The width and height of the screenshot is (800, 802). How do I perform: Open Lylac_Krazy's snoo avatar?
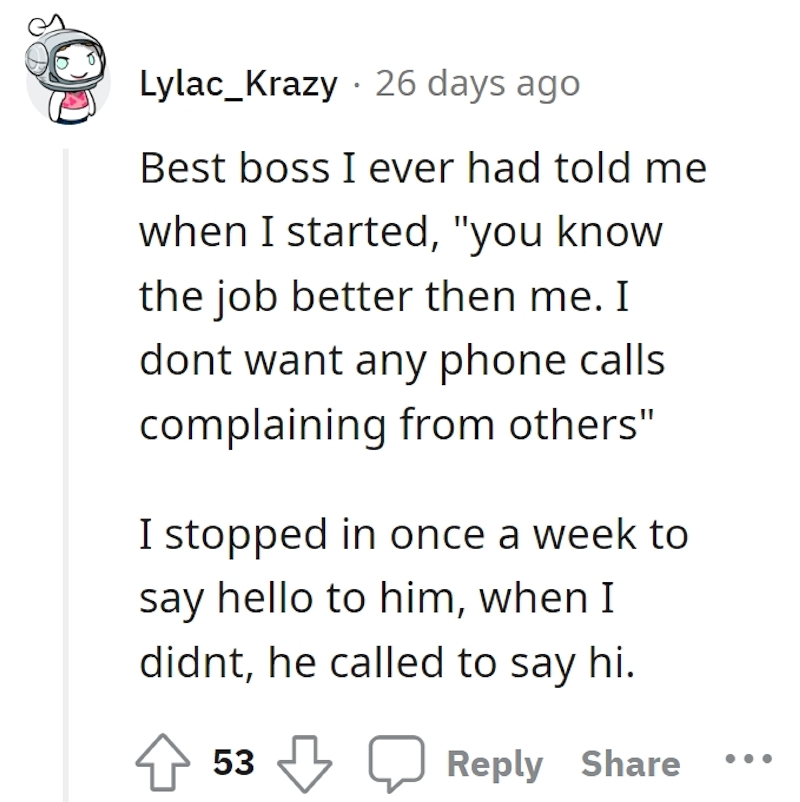pyautogui.click(x=65, y=69)
